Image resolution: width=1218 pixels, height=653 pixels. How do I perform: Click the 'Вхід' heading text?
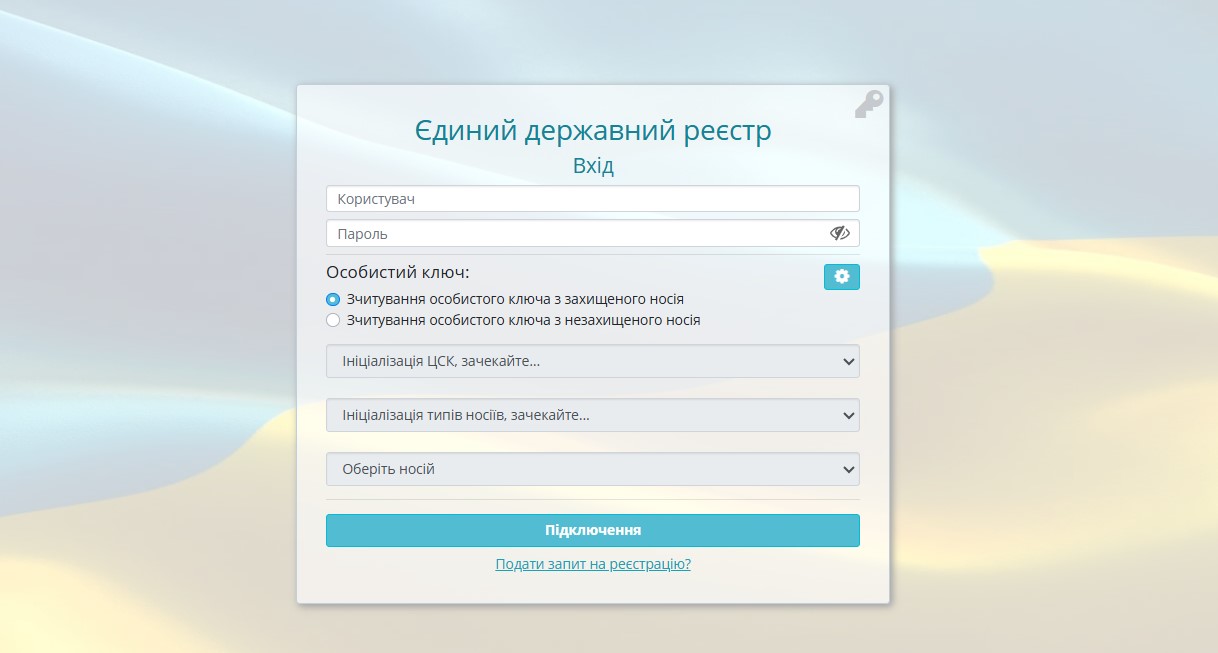tap(593, 166)
